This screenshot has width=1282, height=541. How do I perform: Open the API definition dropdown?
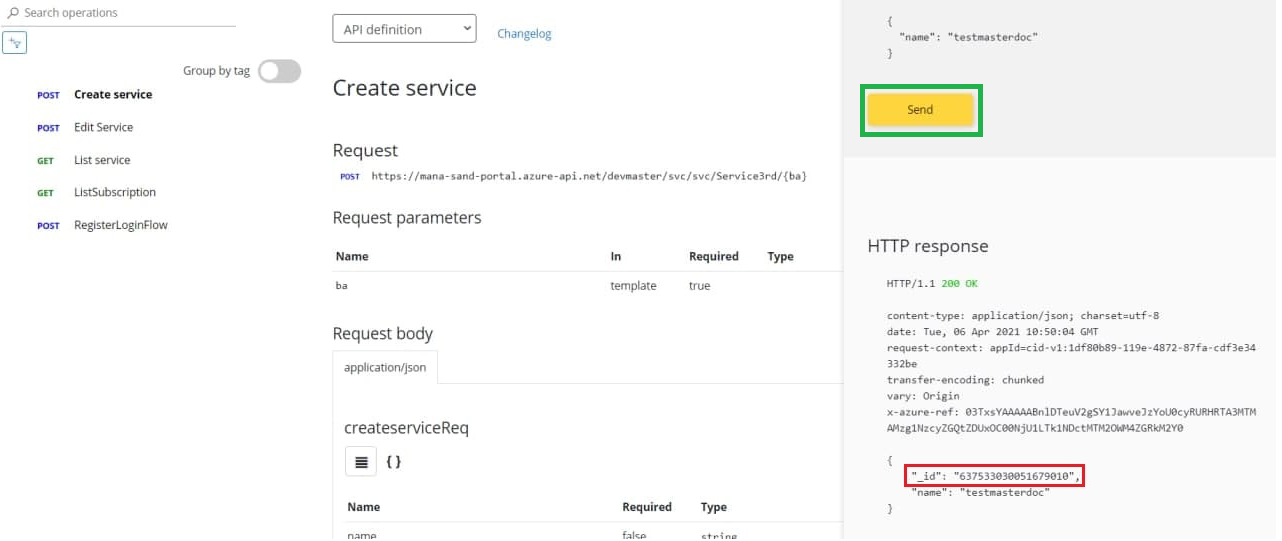[404, 30]
